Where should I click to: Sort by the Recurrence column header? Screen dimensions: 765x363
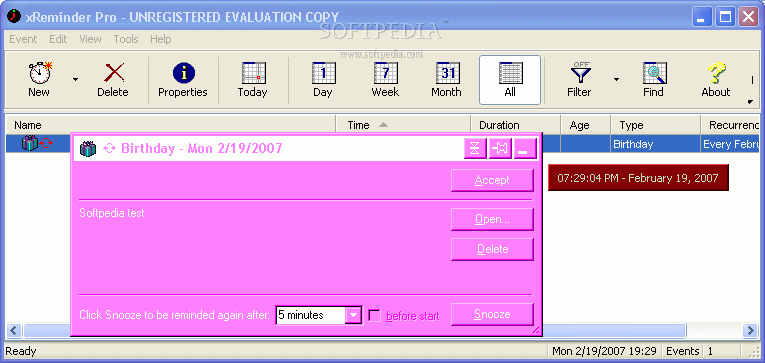click(731, 125)
